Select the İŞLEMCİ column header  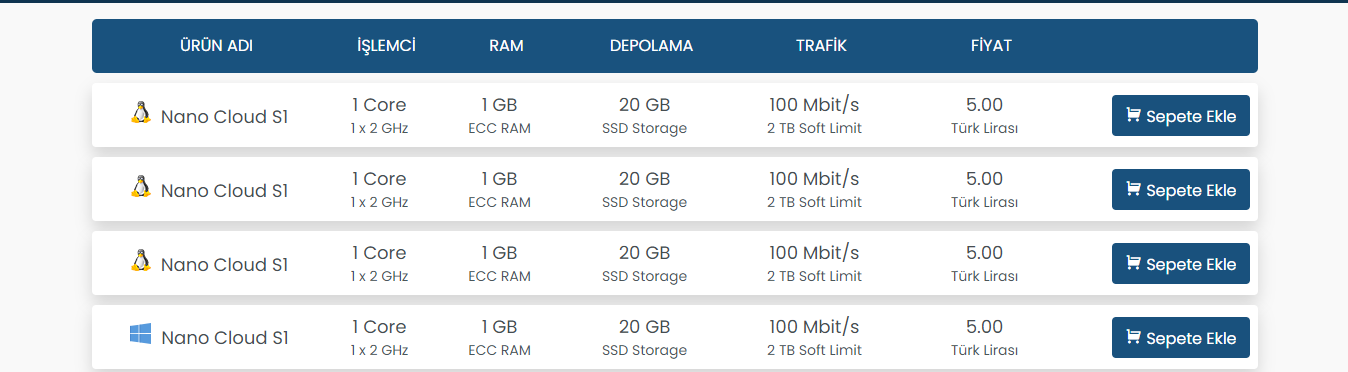coord(386,46)
